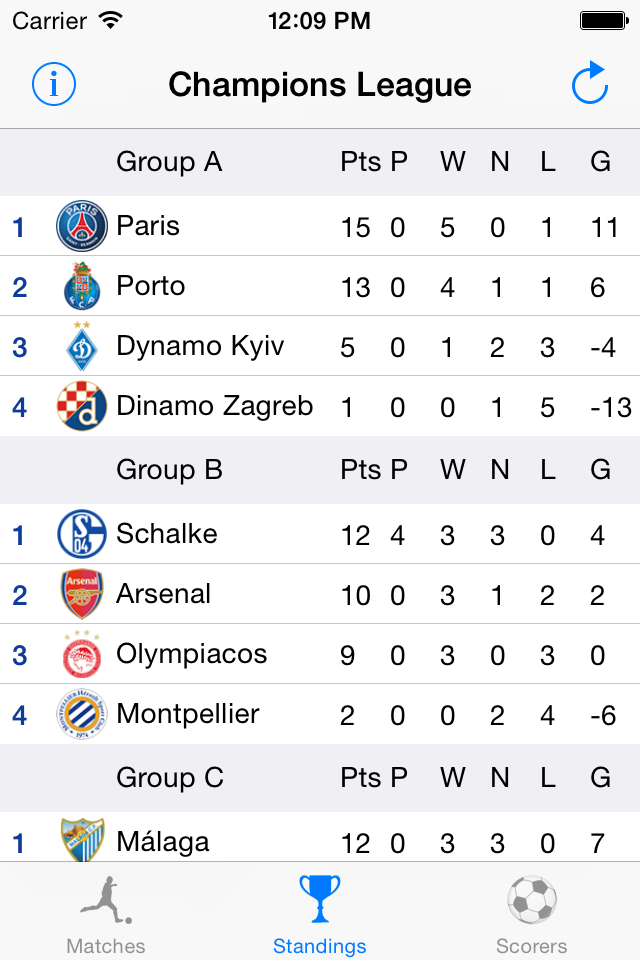Tap the Olympiacos club logo
Image resolution: width=640 pixels, height=960 pixels.
click(x=81, y=654)
